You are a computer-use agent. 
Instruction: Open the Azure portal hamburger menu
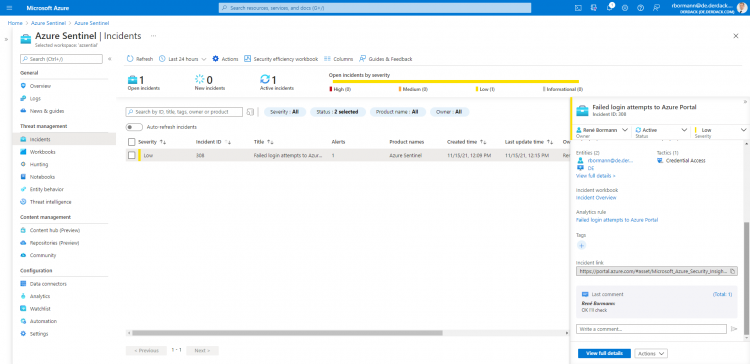point(10,8)
